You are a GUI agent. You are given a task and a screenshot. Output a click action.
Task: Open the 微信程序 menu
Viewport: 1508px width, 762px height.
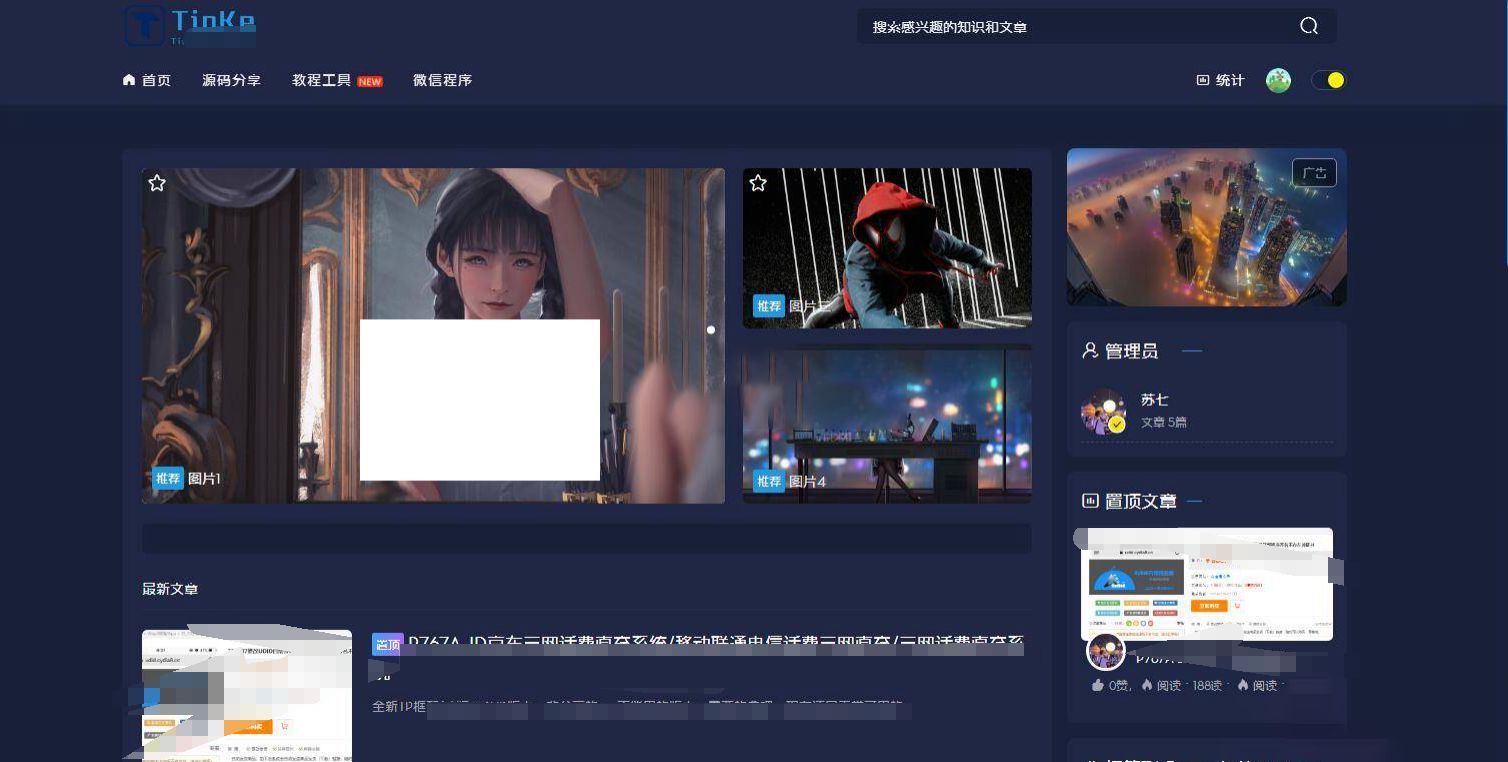[441, 80]
